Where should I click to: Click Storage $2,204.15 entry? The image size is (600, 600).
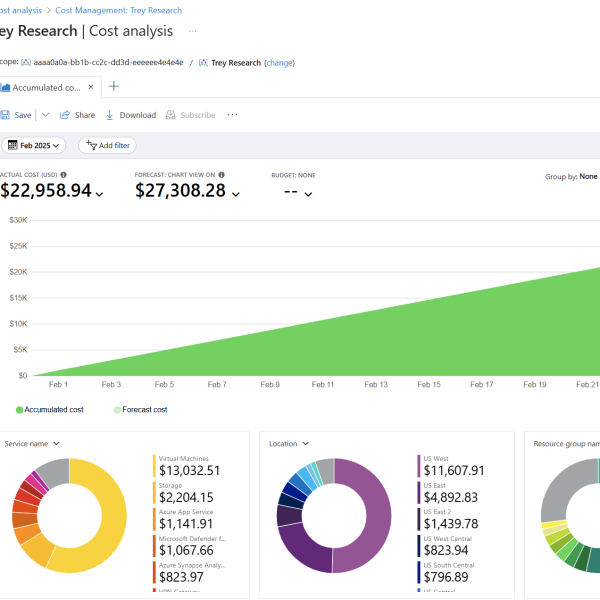click(x=183, y=492)
